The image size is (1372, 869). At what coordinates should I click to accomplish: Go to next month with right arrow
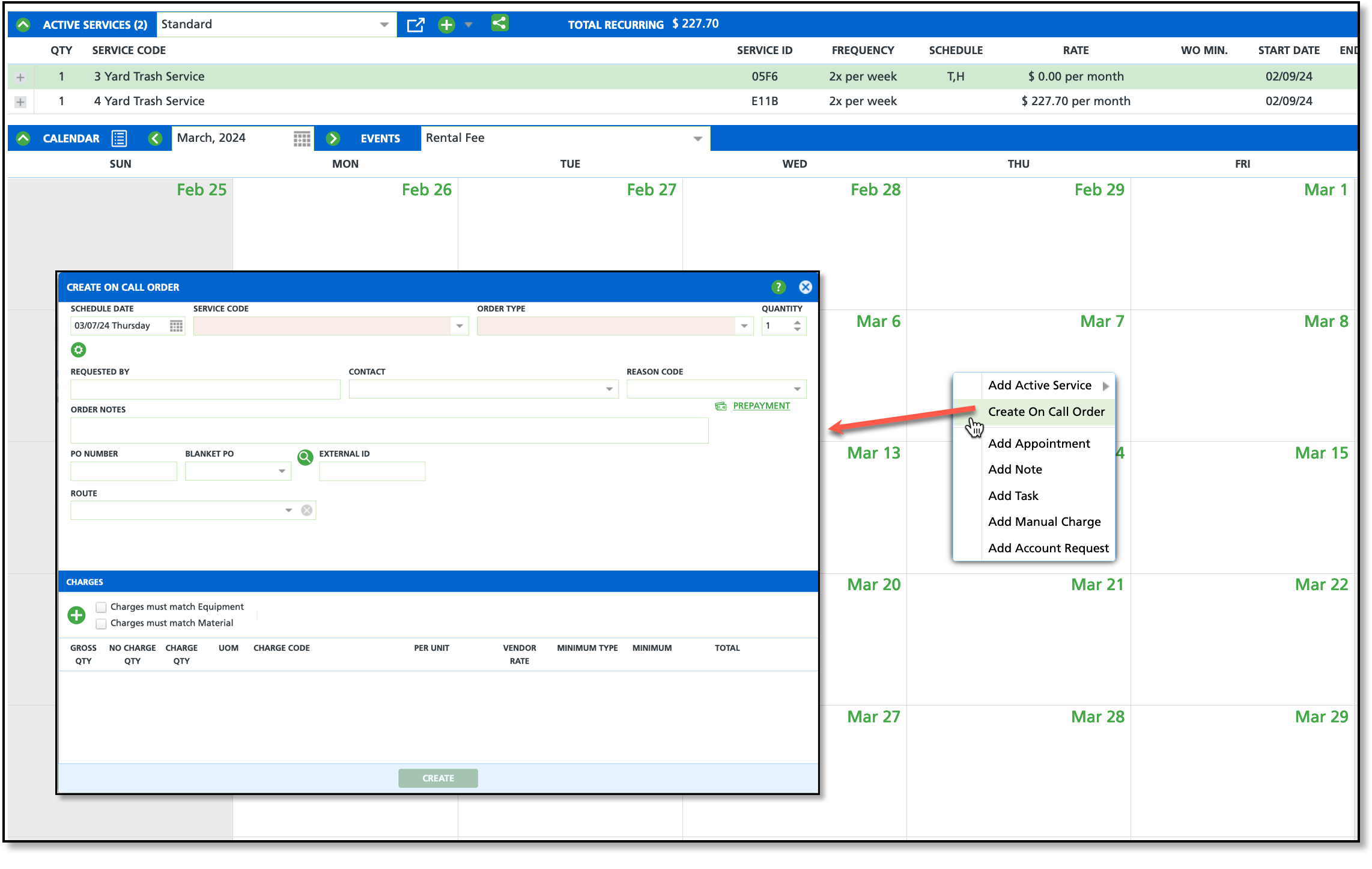(333, 138)
